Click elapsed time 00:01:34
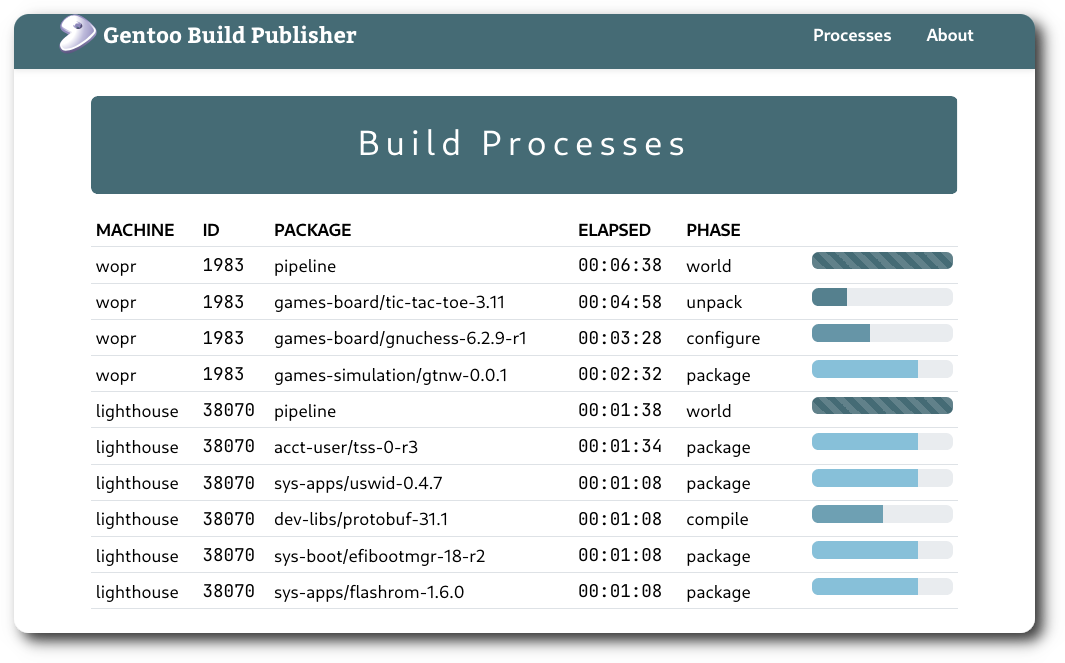 [619, 446]
